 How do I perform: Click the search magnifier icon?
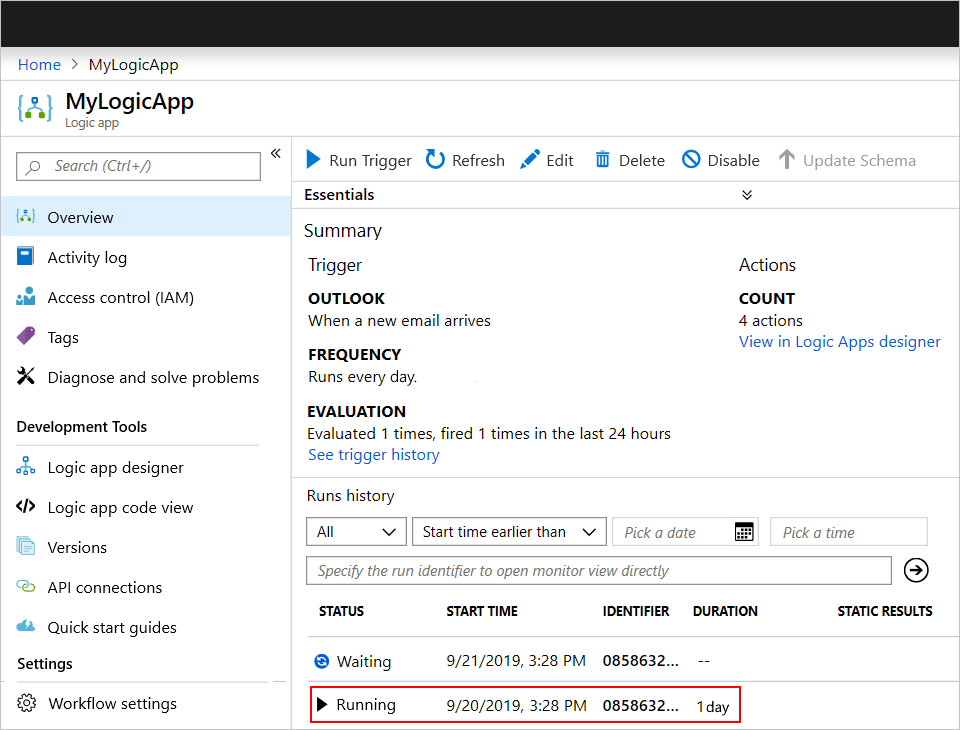33,167
